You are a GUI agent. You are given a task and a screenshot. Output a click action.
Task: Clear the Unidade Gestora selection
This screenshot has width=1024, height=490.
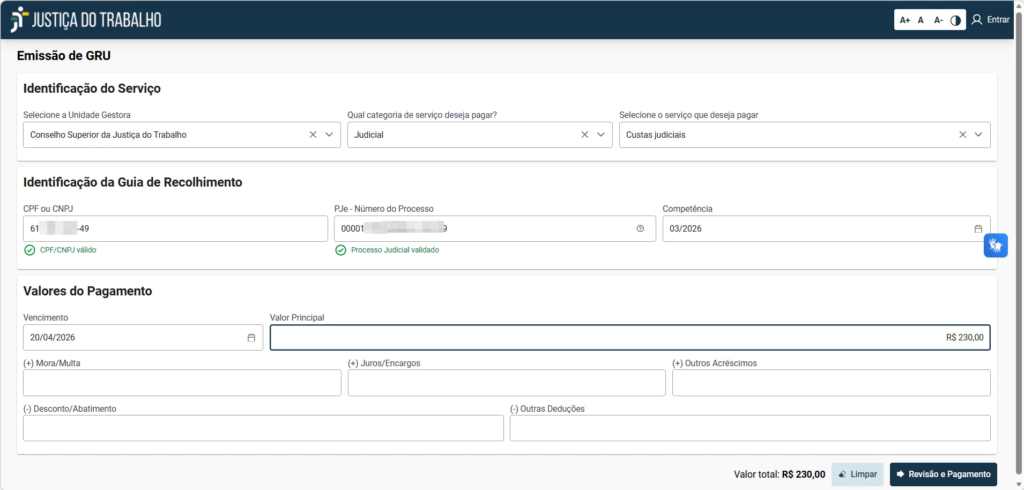[x=312, y=135]
